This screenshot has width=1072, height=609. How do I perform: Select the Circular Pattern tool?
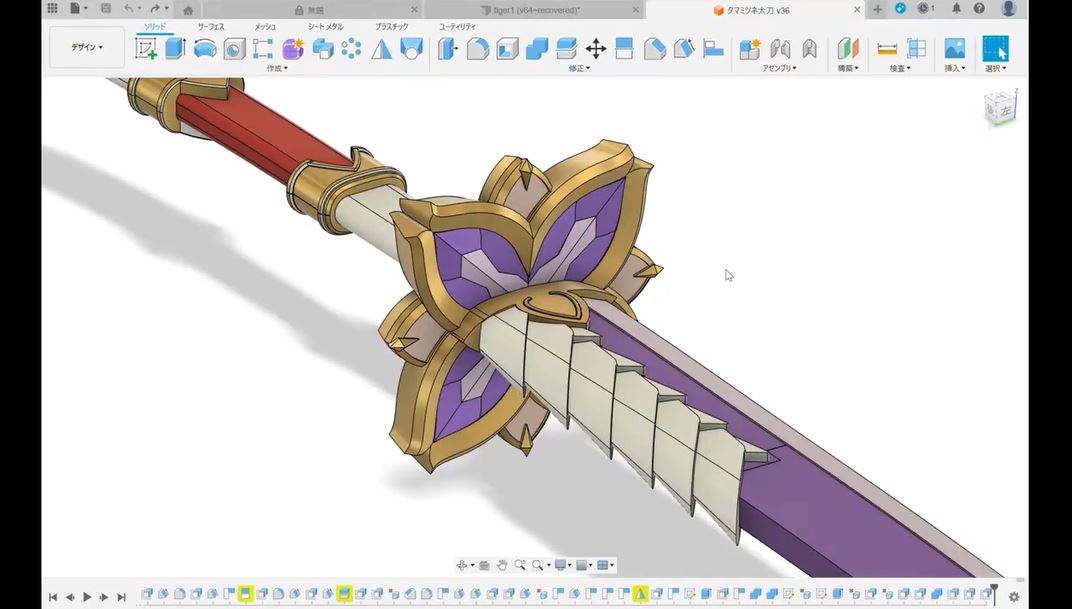pyautogui.click(x=351, y=49)
